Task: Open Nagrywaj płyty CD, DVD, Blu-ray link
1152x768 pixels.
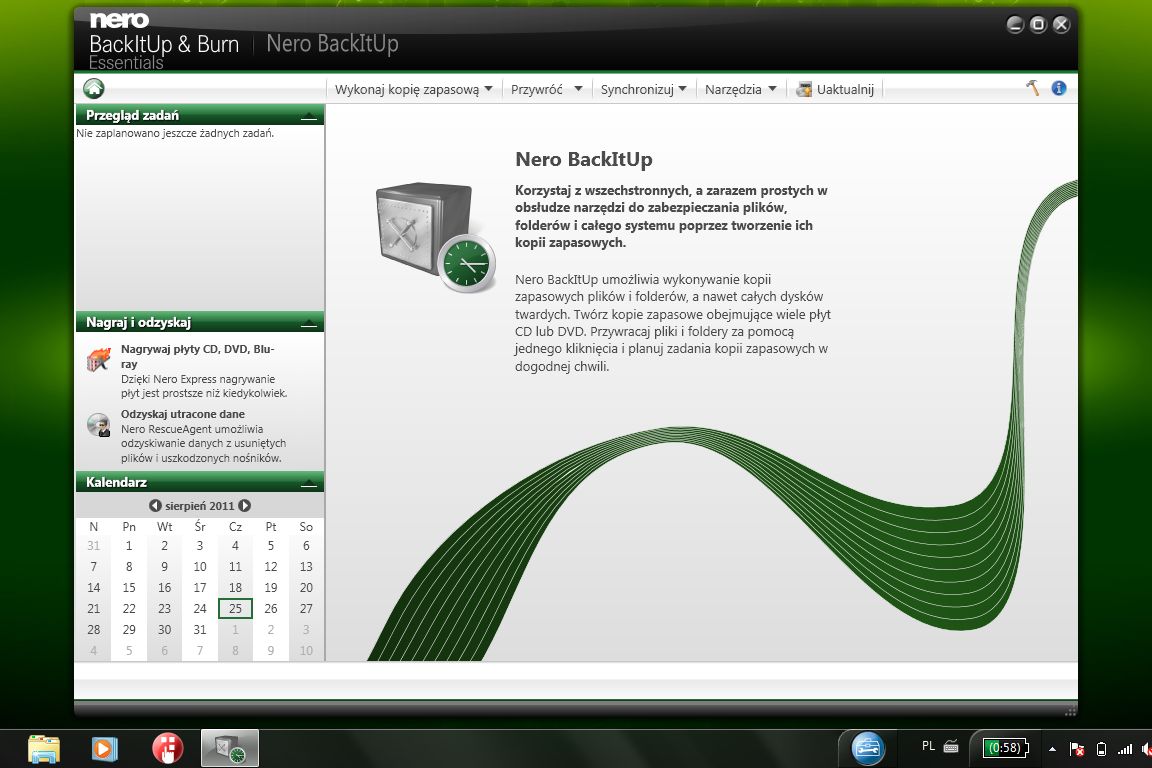Action: coord(198,356)
